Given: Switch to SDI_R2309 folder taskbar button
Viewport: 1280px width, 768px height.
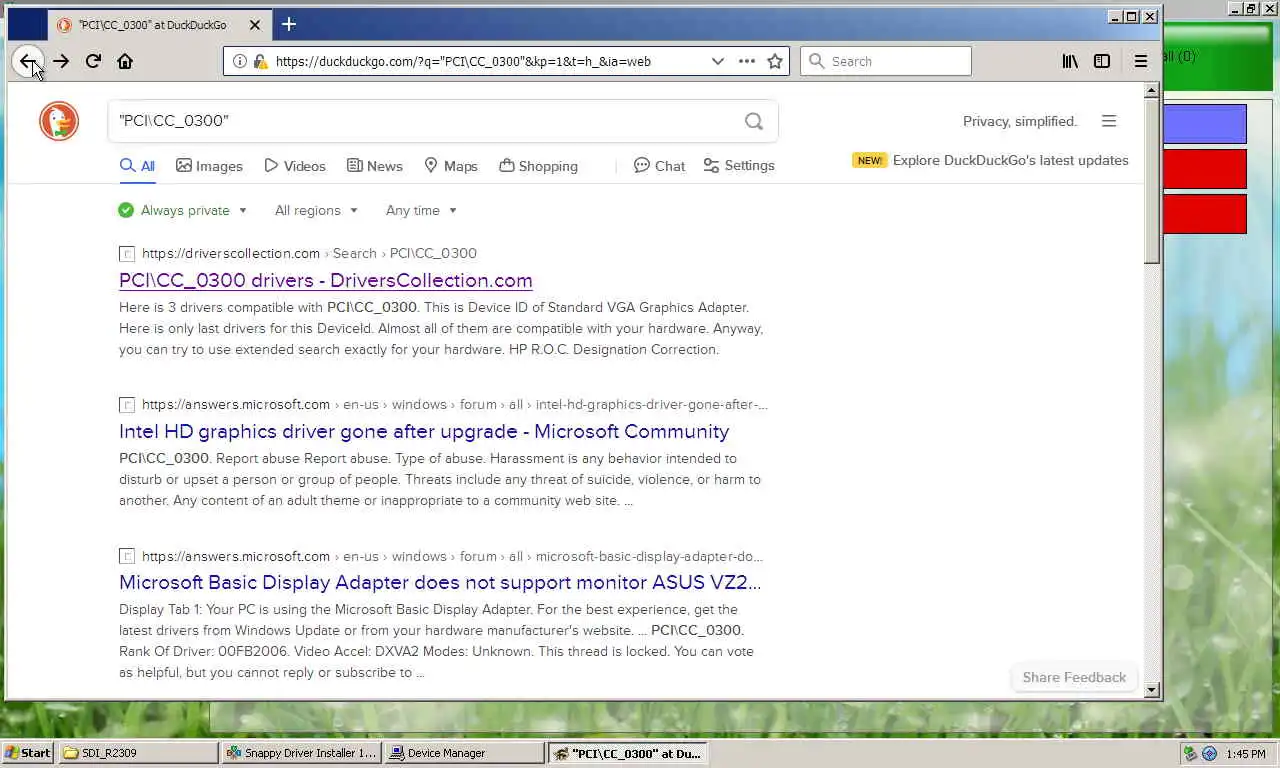Looking at the screenshot, I should 138,753.
